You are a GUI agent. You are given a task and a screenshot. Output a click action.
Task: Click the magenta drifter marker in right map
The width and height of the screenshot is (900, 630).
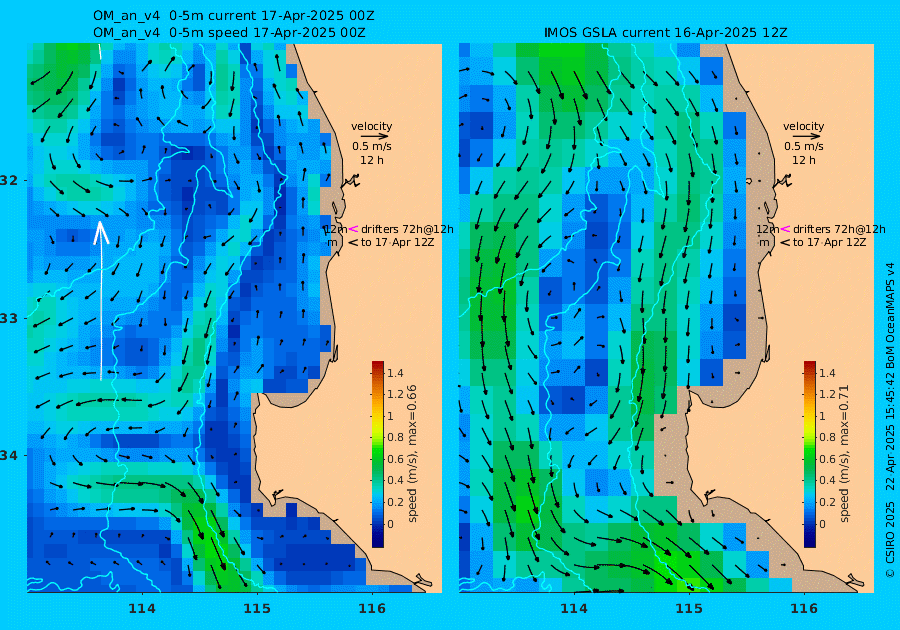point(785,229)
